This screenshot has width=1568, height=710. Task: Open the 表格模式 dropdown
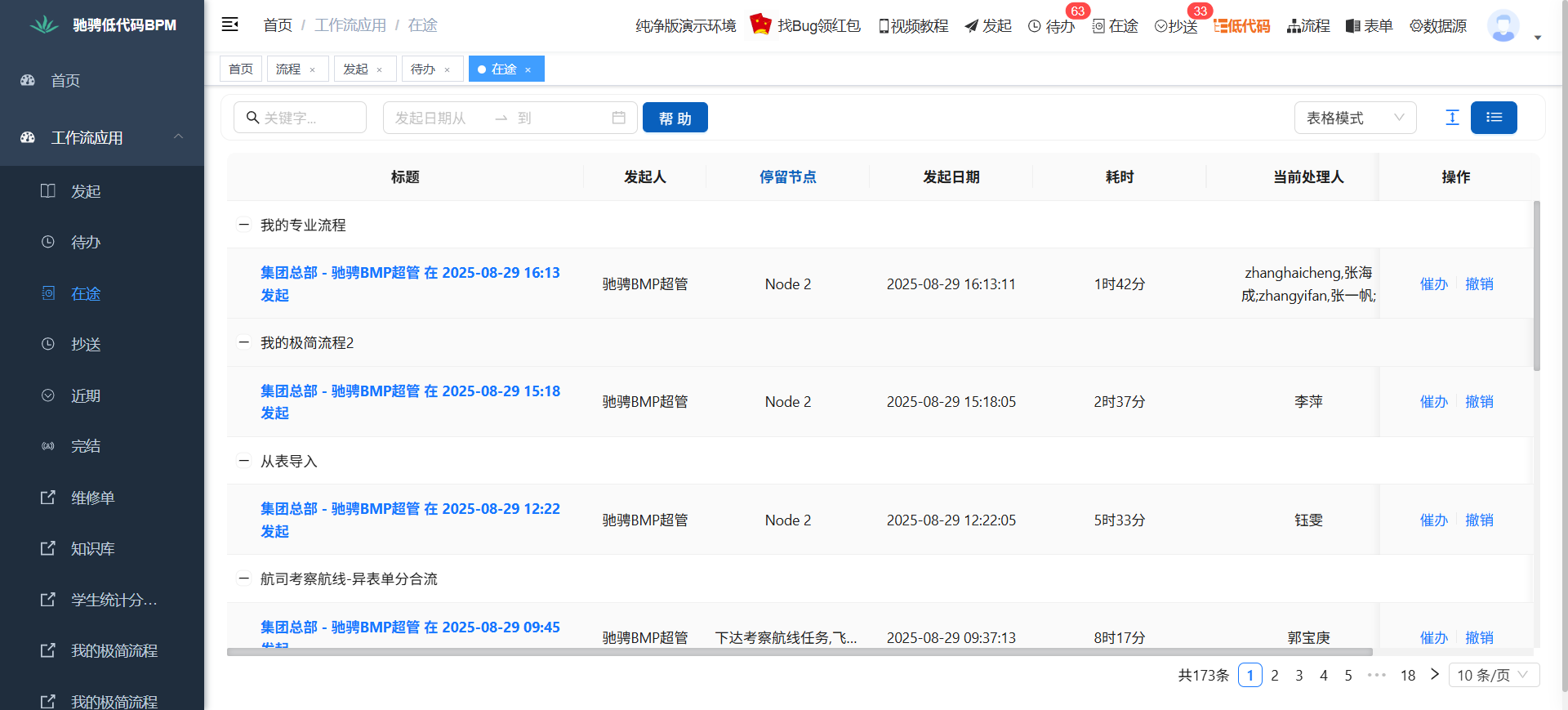(x=1355, y=118)
